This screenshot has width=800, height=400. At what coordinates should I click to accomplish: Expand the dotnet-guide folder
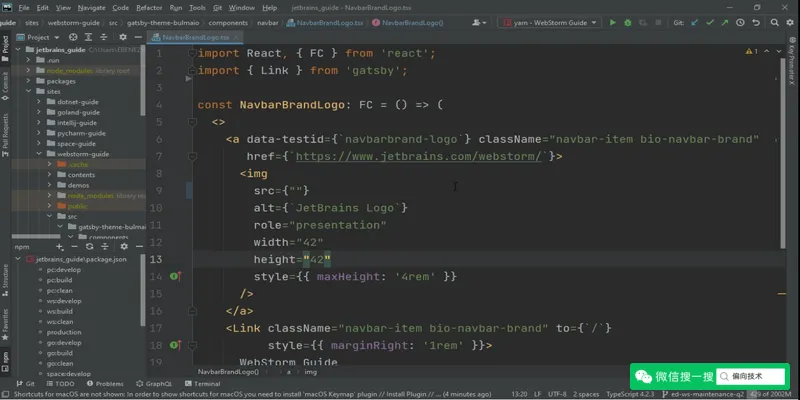click(39, 102)
